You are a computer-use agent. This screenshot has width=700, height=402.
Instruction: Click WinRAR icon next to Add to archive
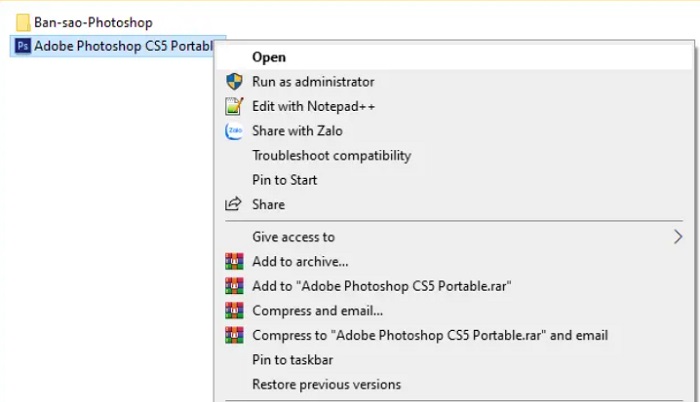(234, 261)
